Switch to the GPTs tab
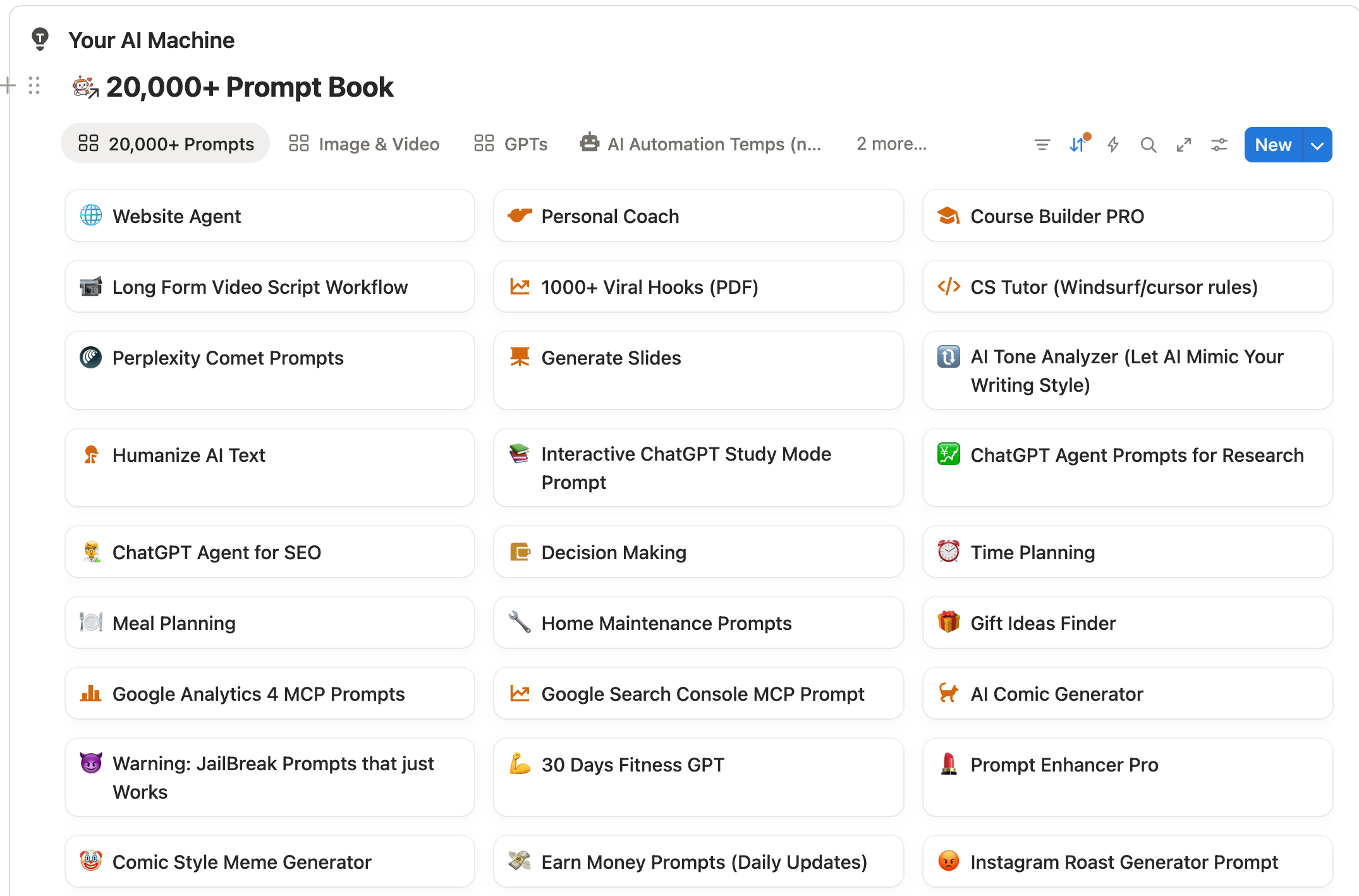This screenshot has height=896, width=1359. (511, 144)
